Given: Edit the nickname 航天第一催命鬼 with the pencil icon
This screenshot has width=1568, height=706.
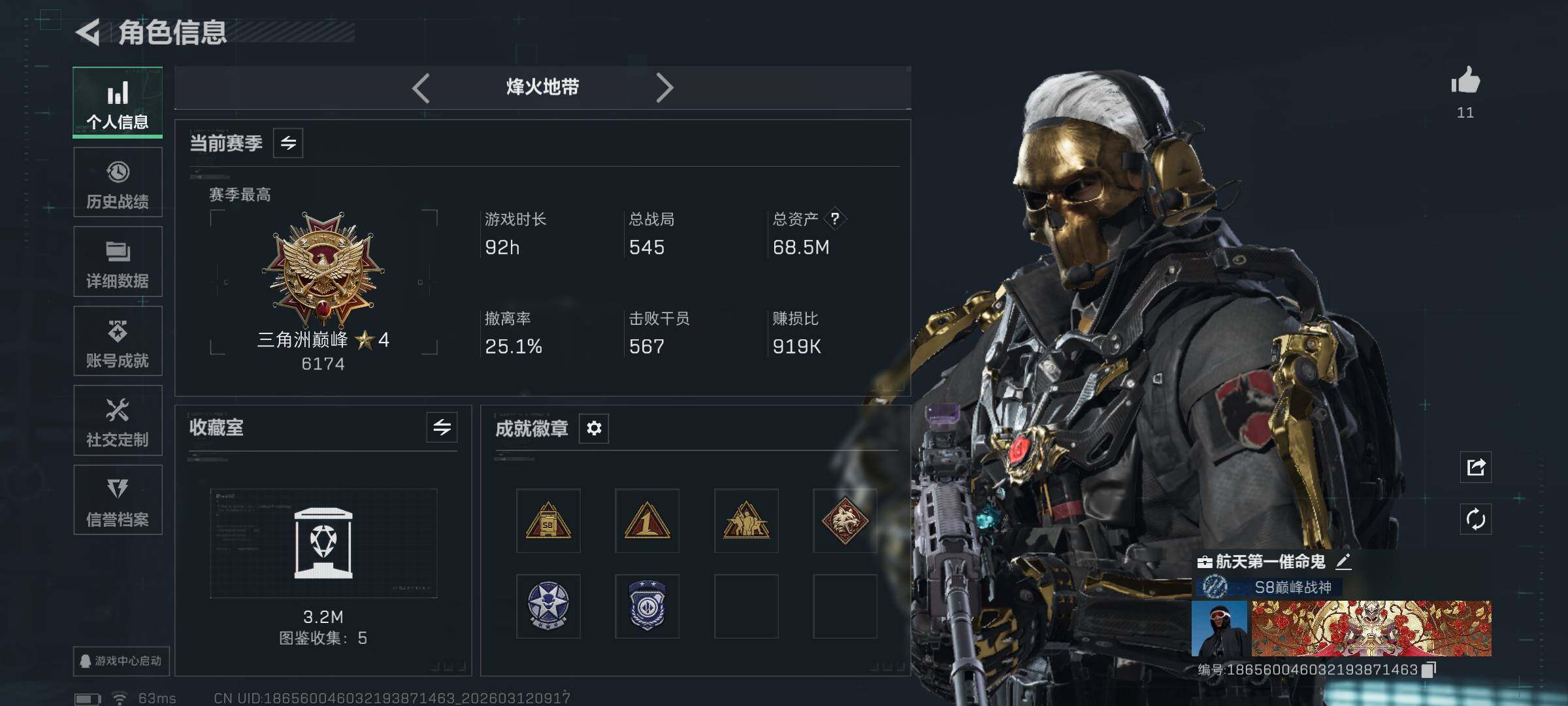Looking at the screenshot, I should point(1343,561).
